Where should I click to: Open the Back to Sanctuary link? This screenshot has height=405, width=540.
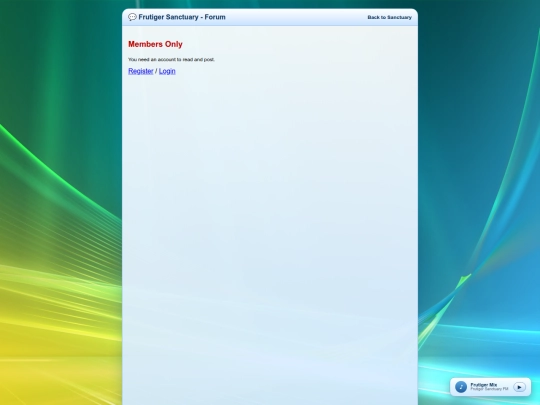tap(390, 17)
